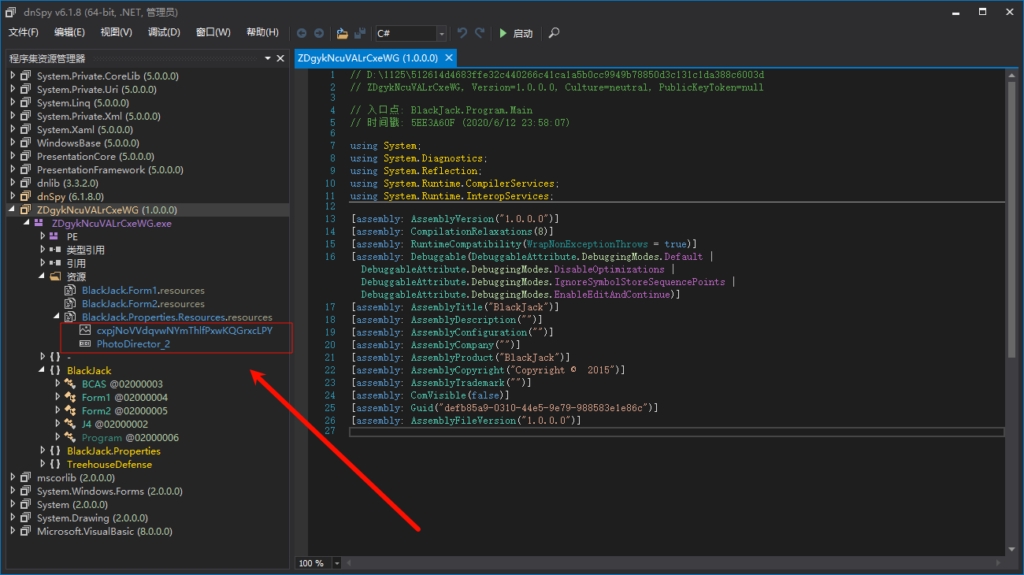This screenshot has height=575, width=1024.
Task: Collapse the 资源 resources folder
Action: [42, 276]
